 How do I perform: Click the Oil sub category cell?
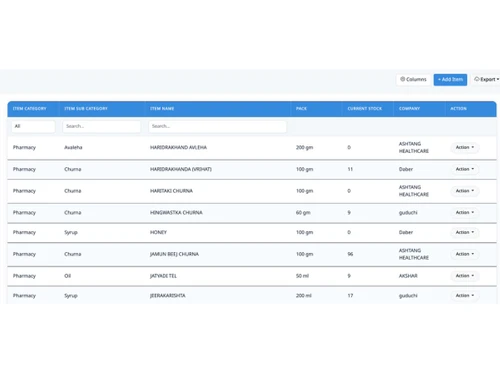(x=68, y=276)
